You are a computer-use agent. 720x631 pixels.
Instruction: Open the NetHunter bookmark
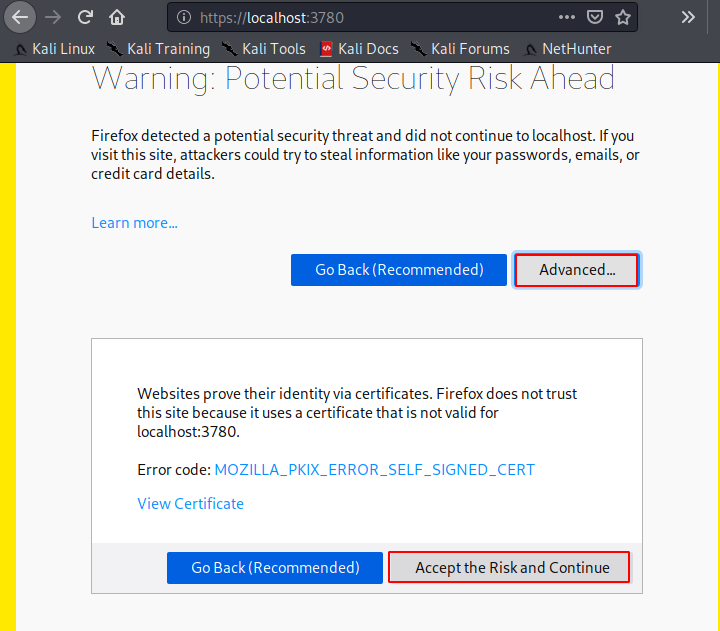[568, 49]
